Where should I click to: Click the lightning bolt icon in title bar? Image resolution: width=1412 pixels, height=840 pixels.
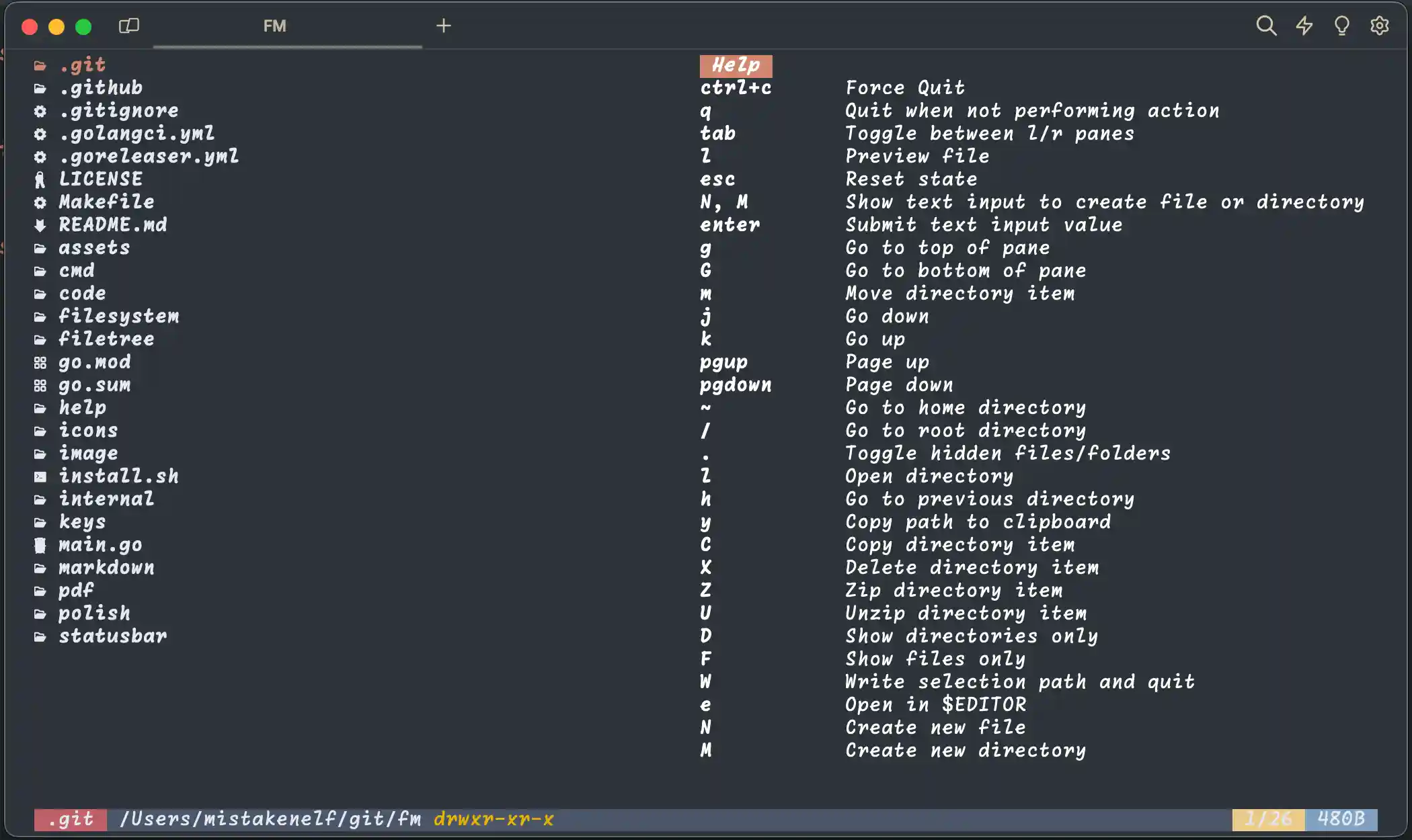tap(1304, 26)
